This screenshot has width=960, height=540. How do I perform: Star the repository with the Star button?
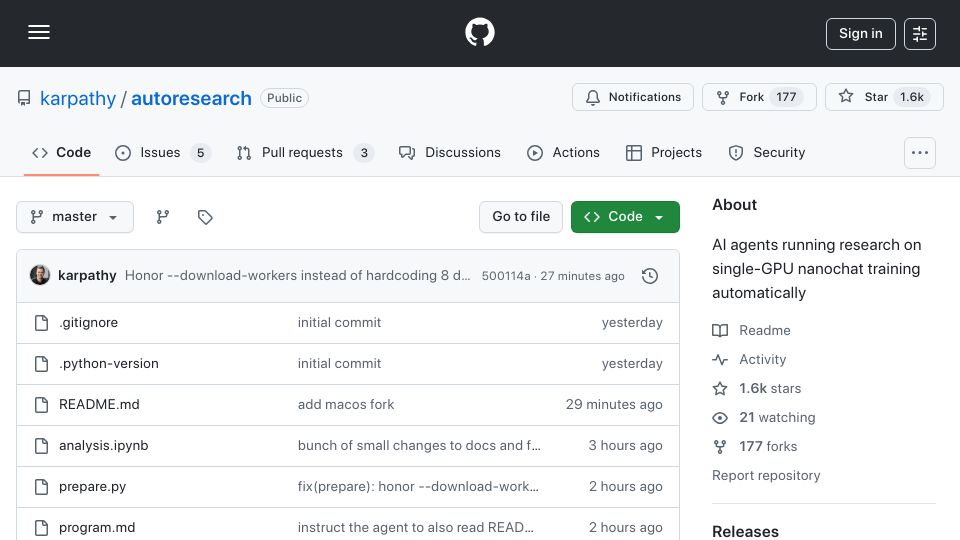884,97
